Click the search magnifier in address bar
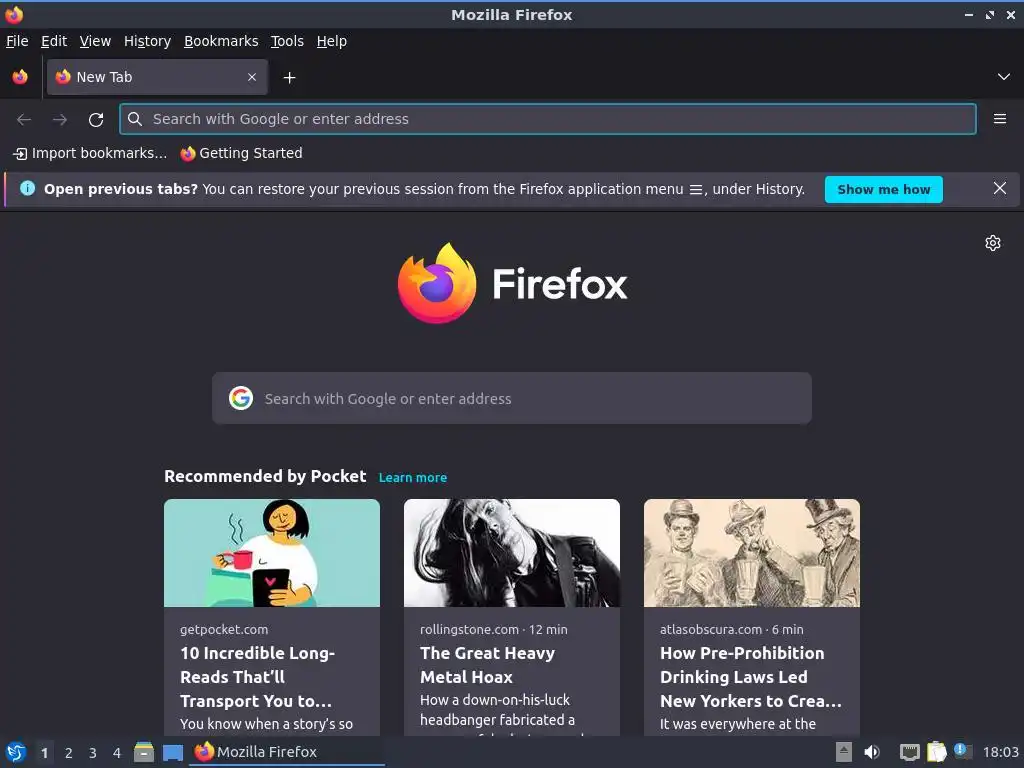This screenshot has width=1024, height=768. click(x=135, y=119)
